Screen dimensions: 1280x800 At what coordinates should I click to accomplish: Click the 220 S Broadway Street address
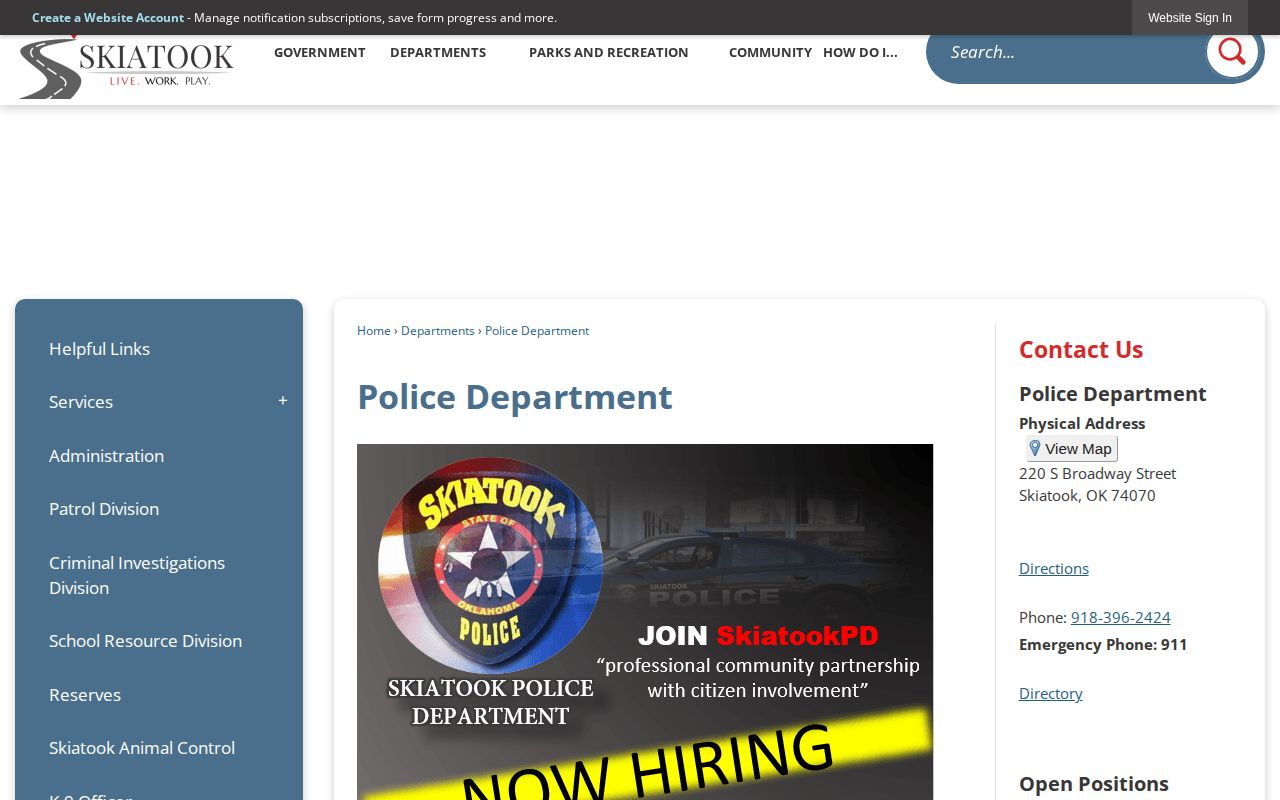coord(1098,474)
